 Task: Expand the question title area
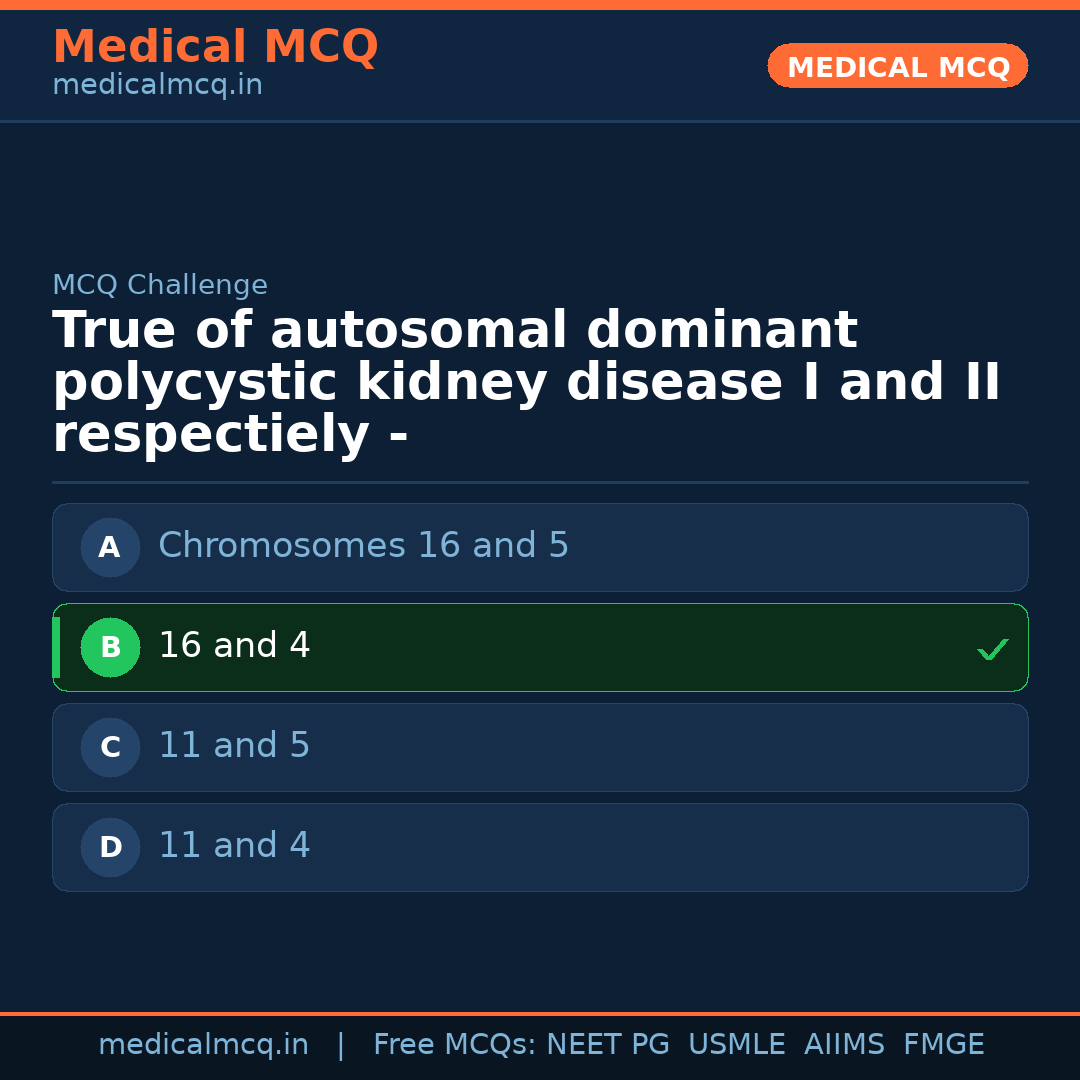pos(528,380)
